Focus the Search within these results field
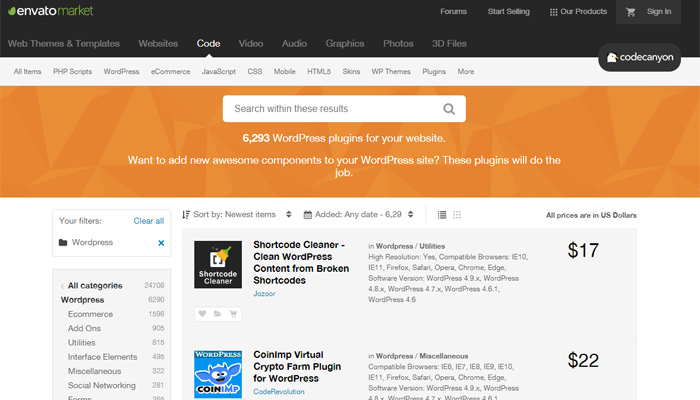Image resolution: width=700 pixels, height=400 pixels. coord(344,108)
